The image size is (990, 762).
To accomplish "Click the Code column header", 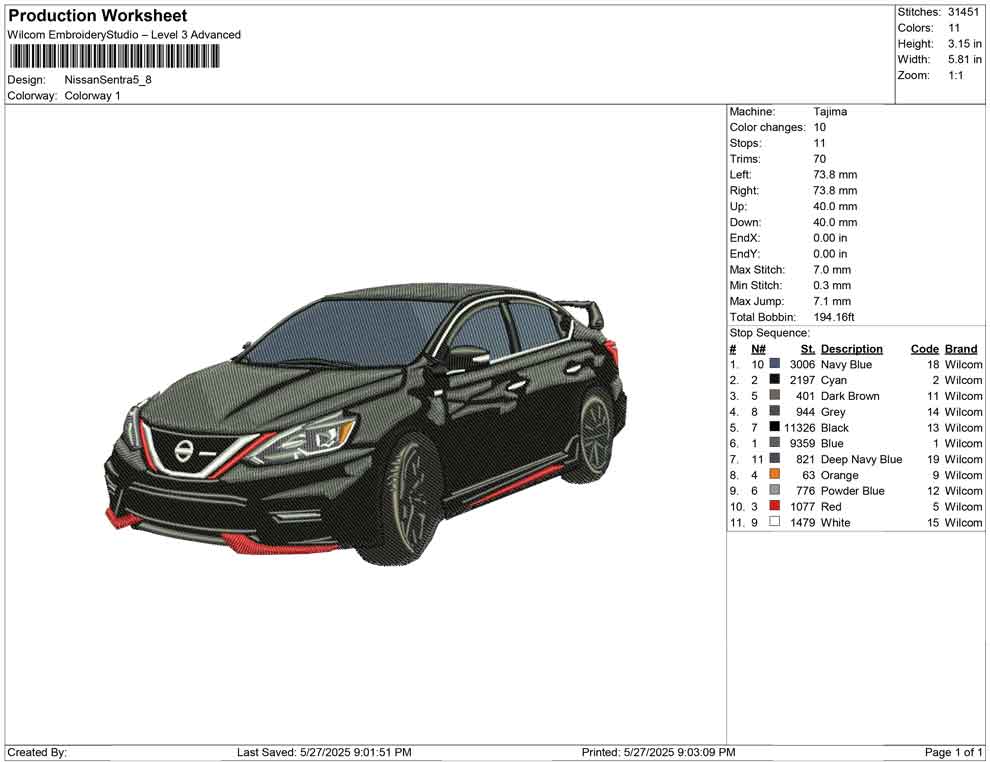I will [x=924, y=348].
